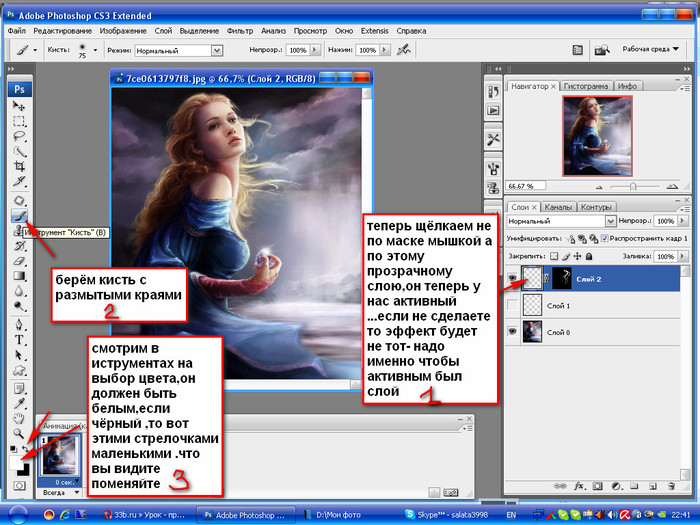700x525 pixels.
Task: Open the Рабочая среда workspace dropdown
Action: (x=651, y=49)
